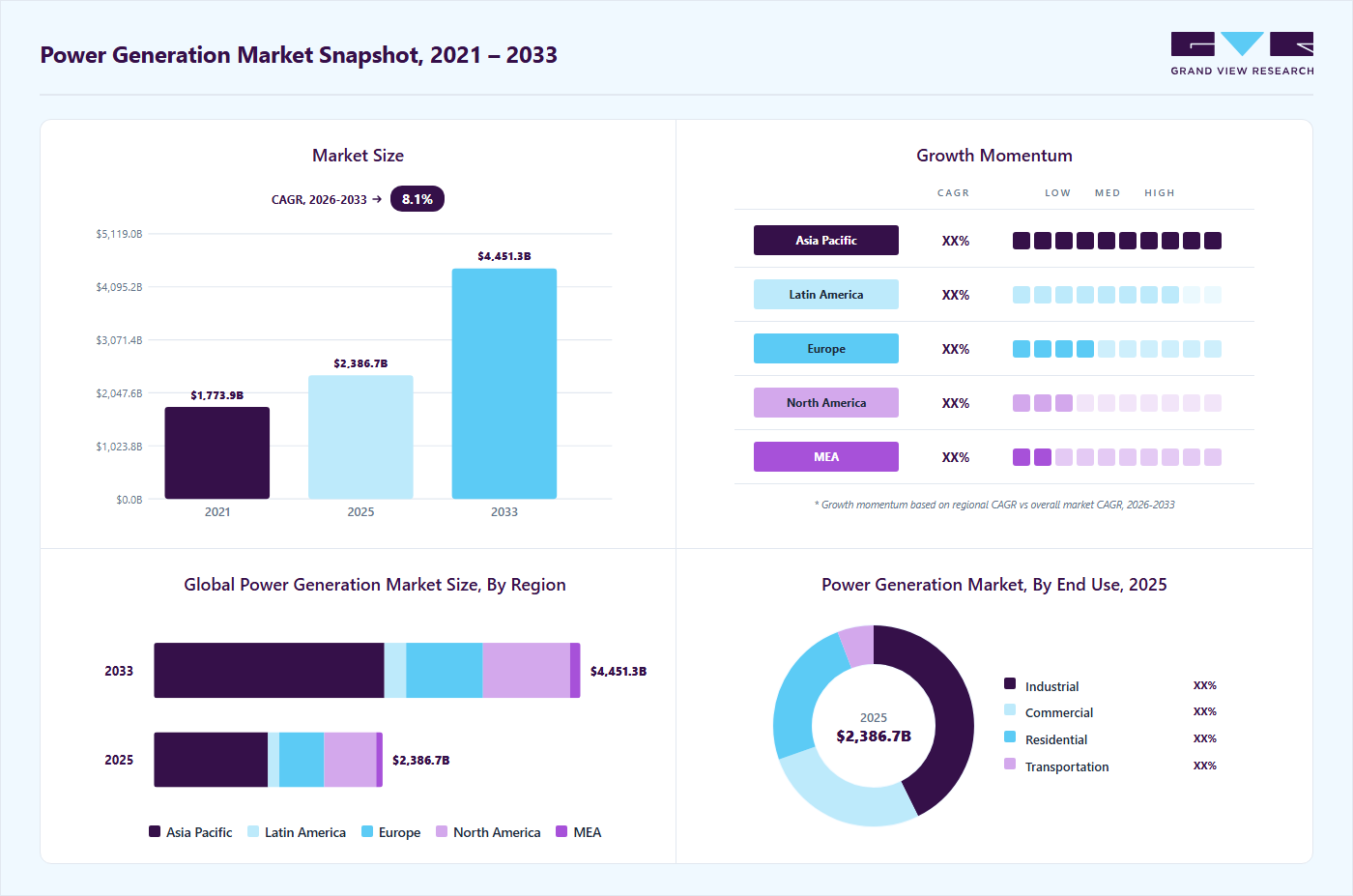The image size is (1353, 896).
Task: Select the 2033 market size bar
Action: pos(504,384)
